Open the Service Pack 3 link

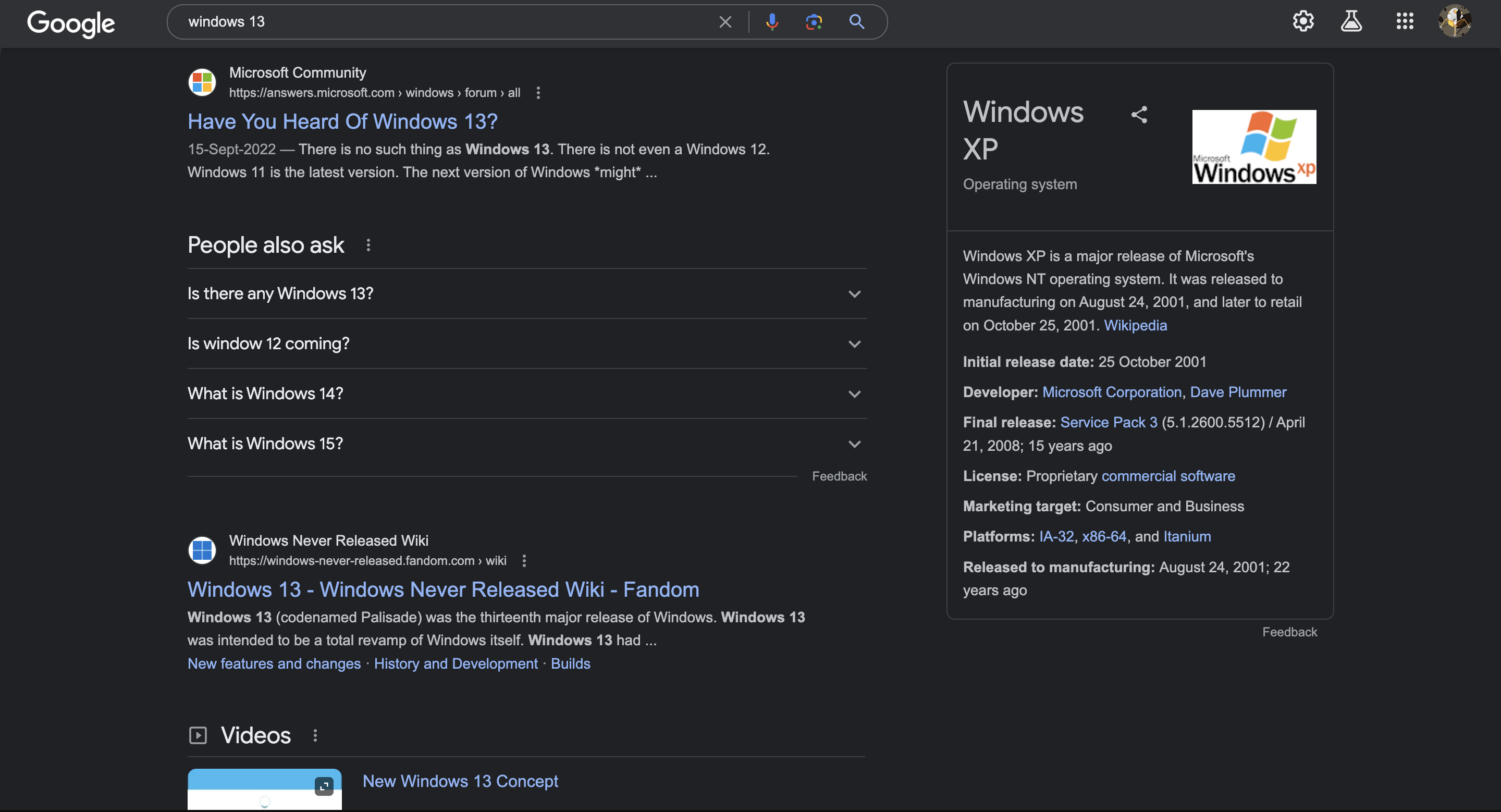tap(1108, 422)
